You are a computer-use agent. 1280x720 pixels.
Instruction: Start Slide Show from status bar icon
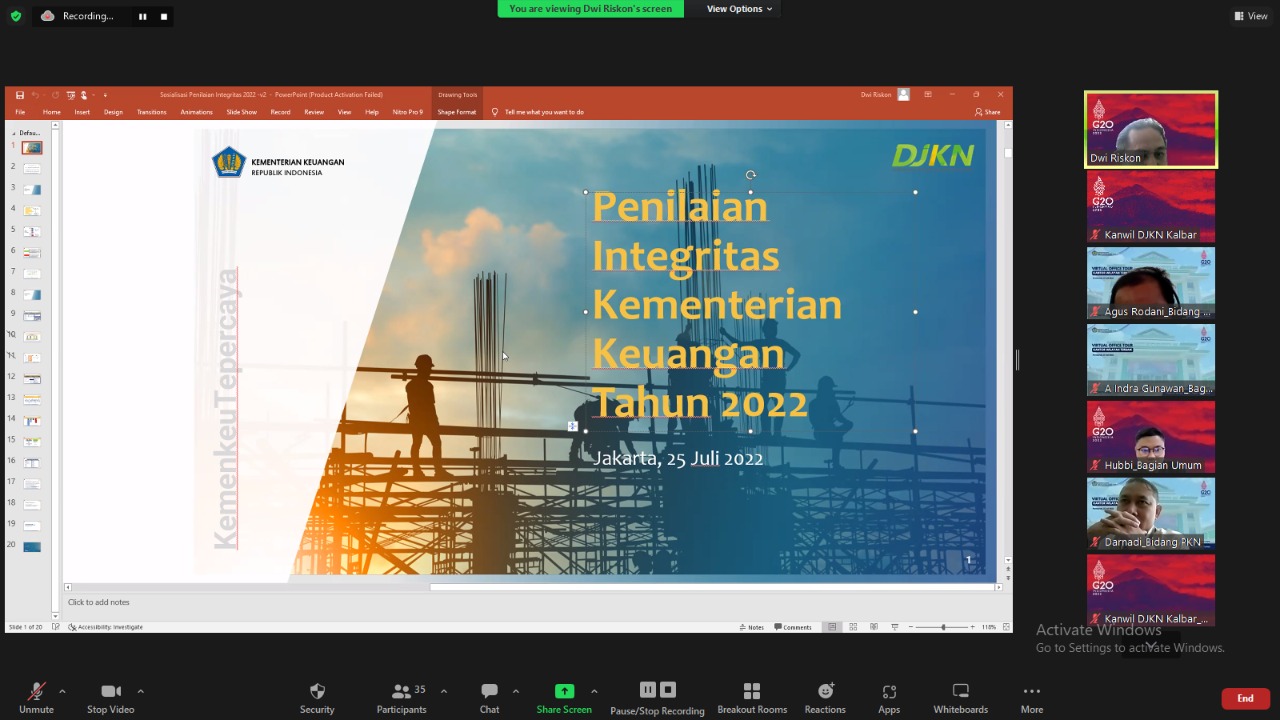point(895,627)
